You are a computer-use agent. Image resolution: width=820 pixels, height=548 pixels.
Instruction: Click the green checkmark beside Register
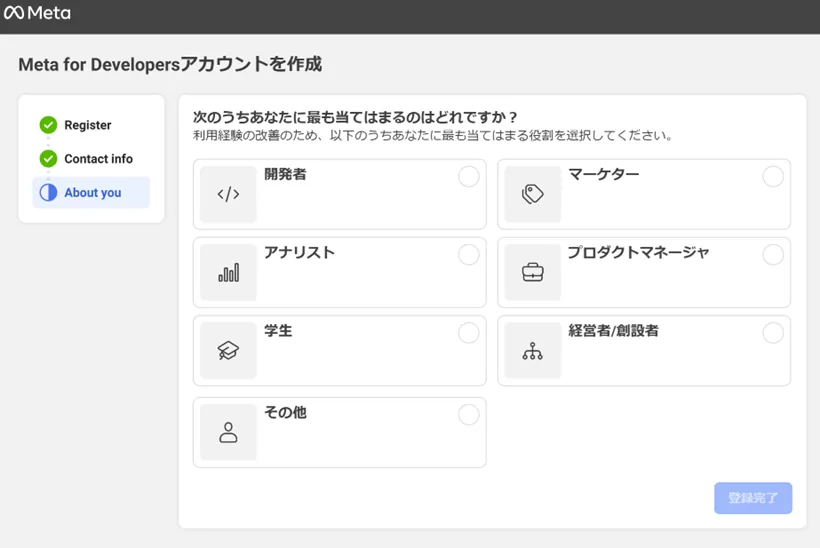pos(48,125)
